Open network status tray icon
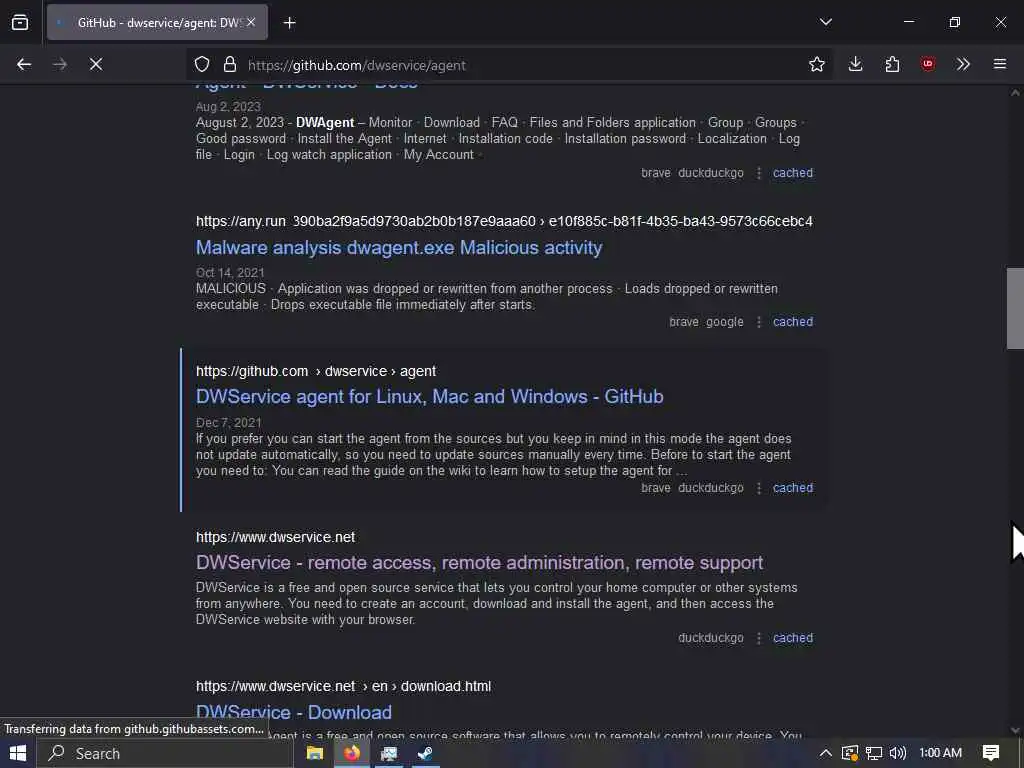Screen dimensions: 1024x768 click(874, 753)
